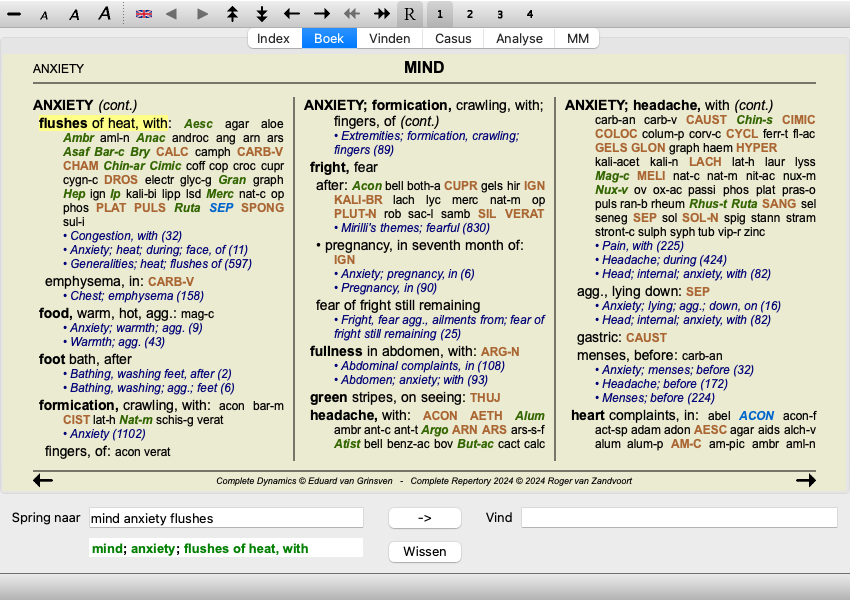Image resolution: width=850 pixels, height=600 pixels.
Task: Click the UK flag language icon
Action: pos(144,14)
